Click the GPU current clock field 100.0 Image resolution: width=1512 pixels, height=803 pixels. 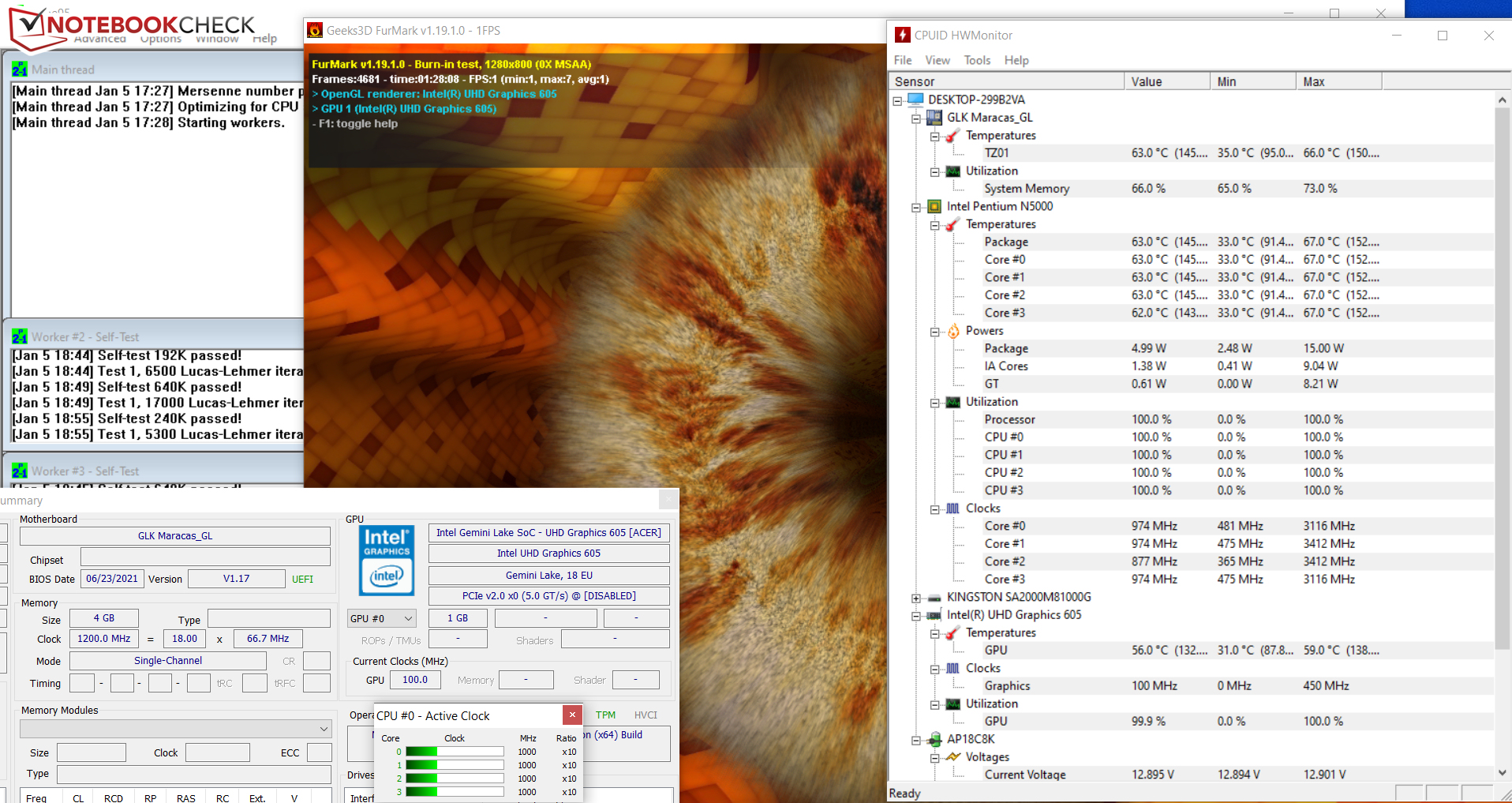(415, 680)
